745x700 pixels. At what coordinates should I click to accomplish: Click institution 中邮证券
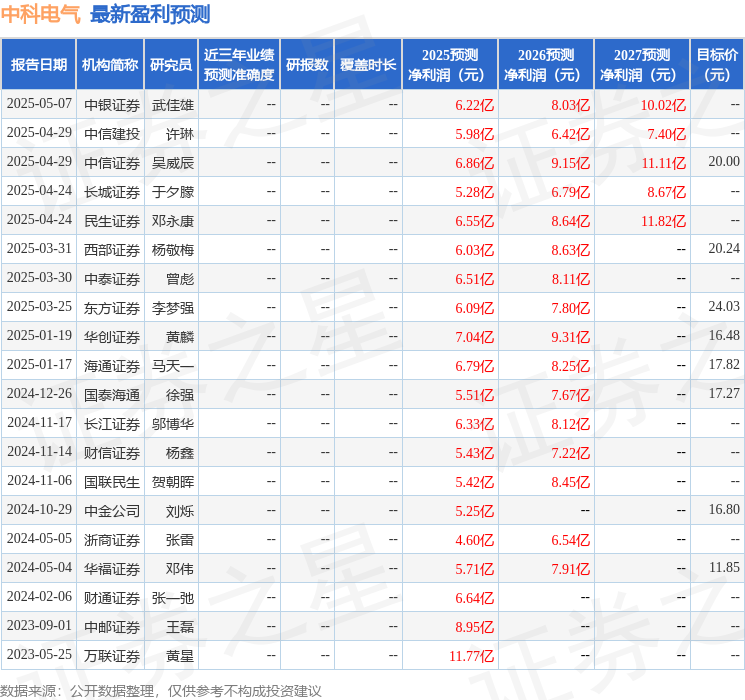(x=112, y=627)
